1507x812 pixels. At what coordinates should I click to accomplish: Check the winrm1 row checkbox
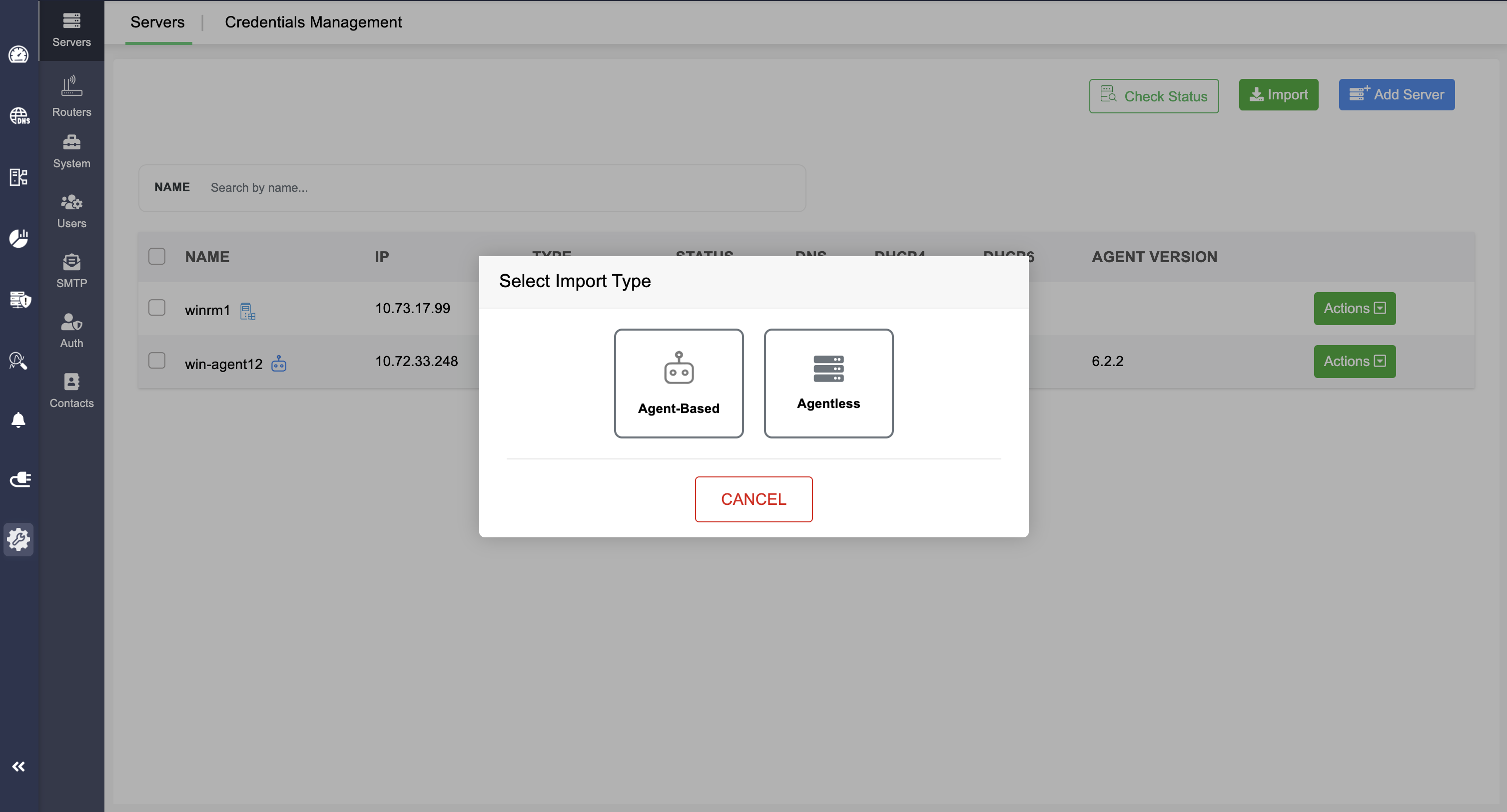pyautogui.click(x=157, y=308)
